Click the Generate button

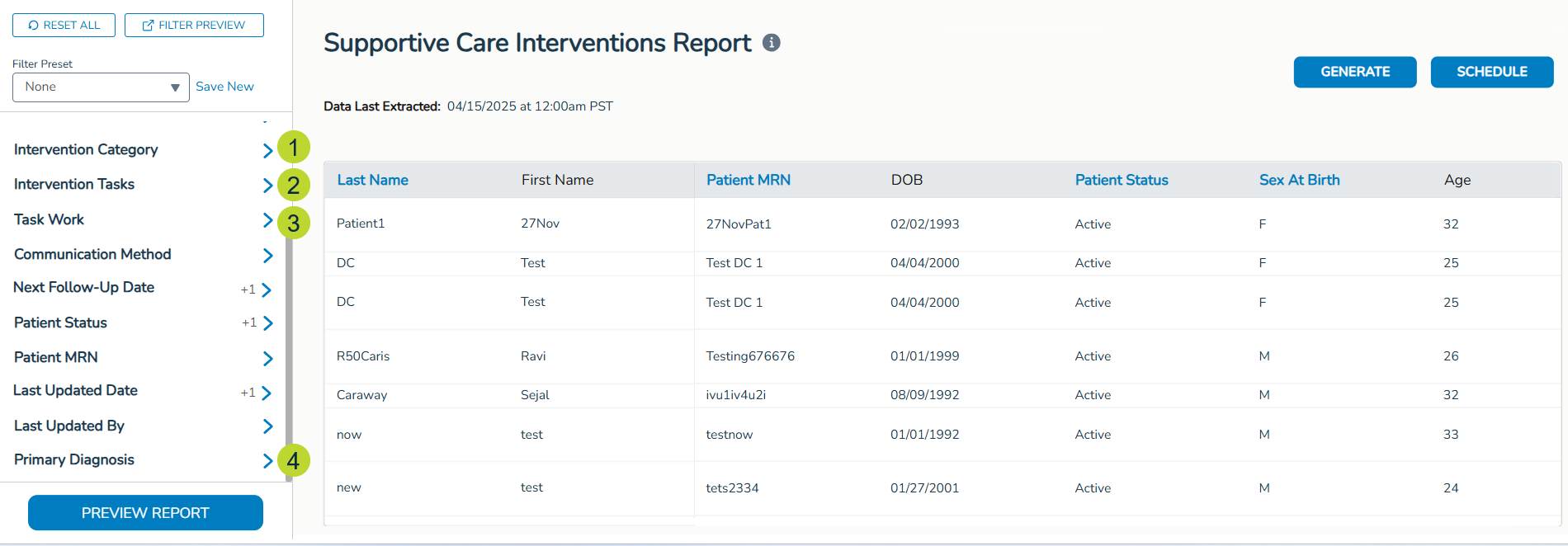point(1354,72)
